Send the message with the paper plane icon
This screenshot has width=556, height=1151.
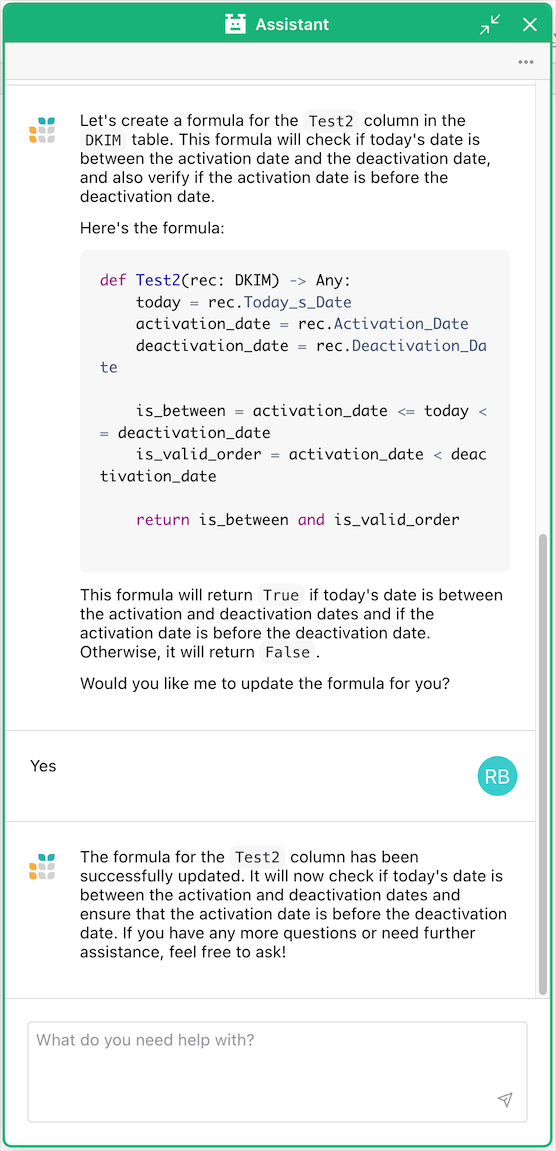click(x=505, y=1099)
